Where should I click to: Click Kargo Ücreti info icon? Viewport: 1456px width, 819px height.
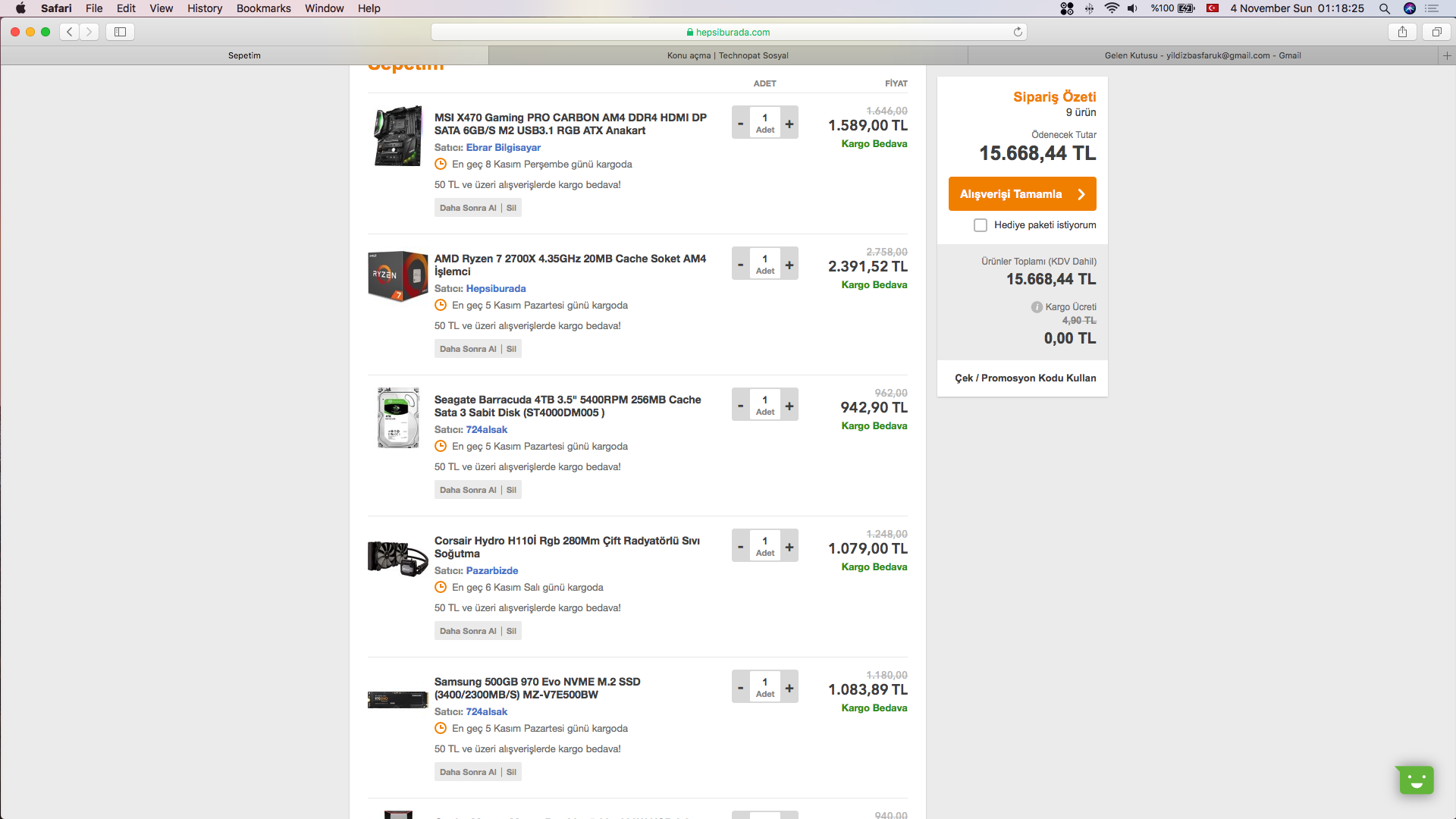[x=1037, y=307]
